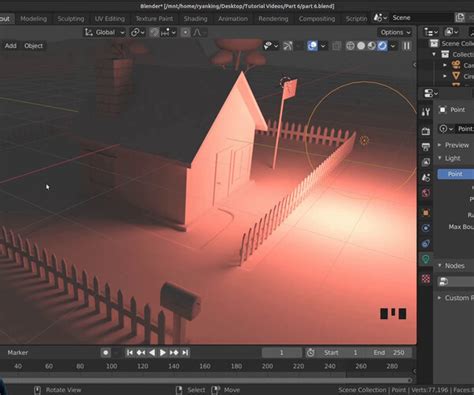474x395 pixels.
Task: Jump to the timeline end frame
Action: pyautogui.click(x=185, y=352)
